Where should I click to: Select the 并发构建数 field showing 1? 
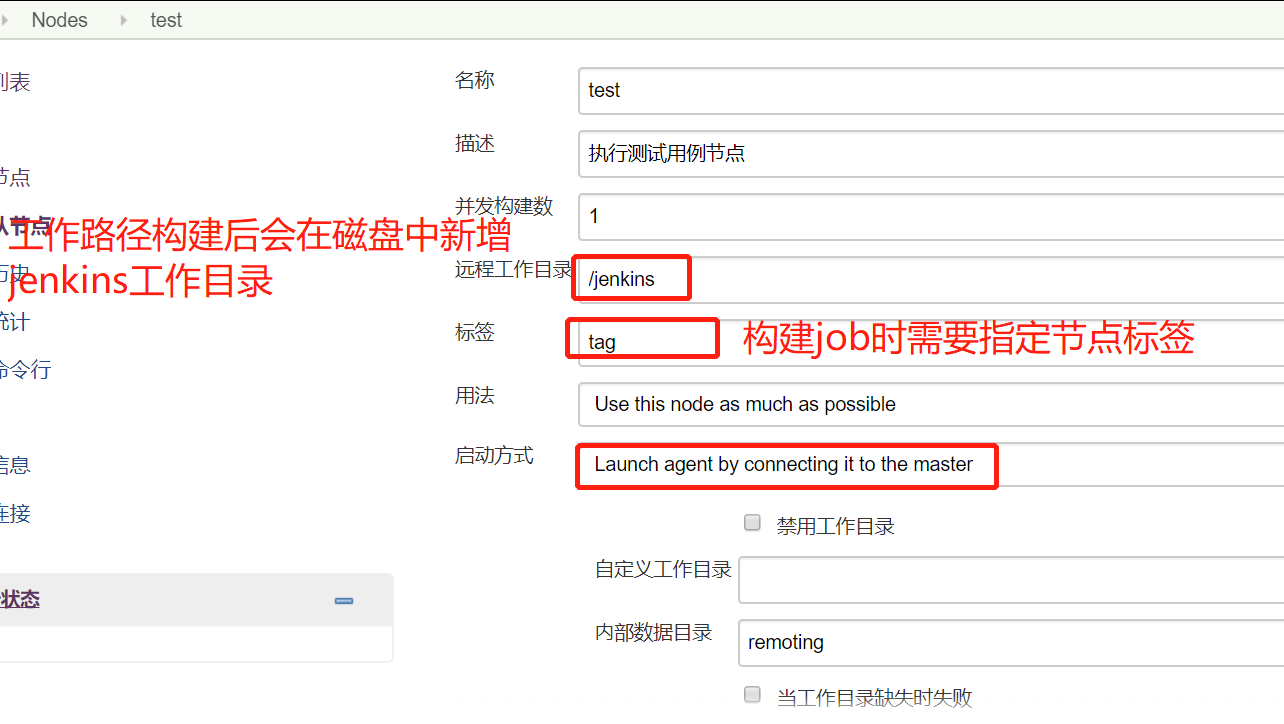click(931, 216)
